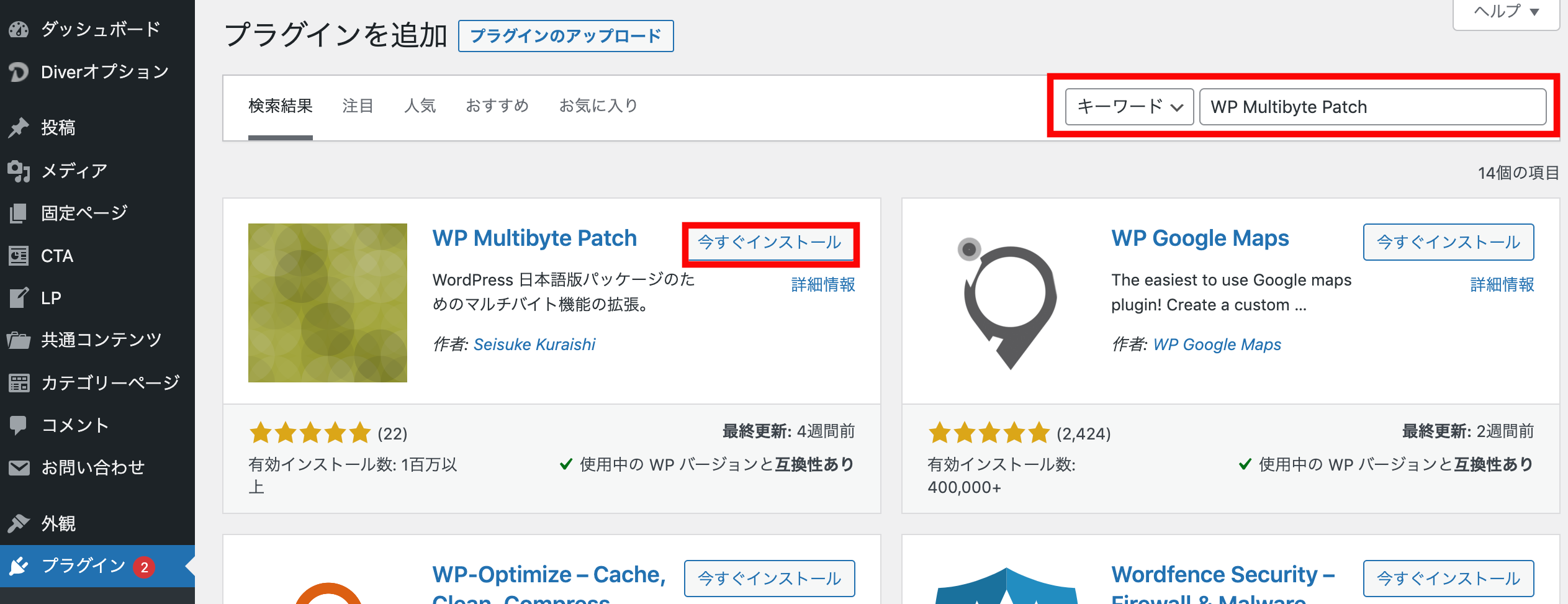Open Media library icon in sidebar

(x=19, y=170)
